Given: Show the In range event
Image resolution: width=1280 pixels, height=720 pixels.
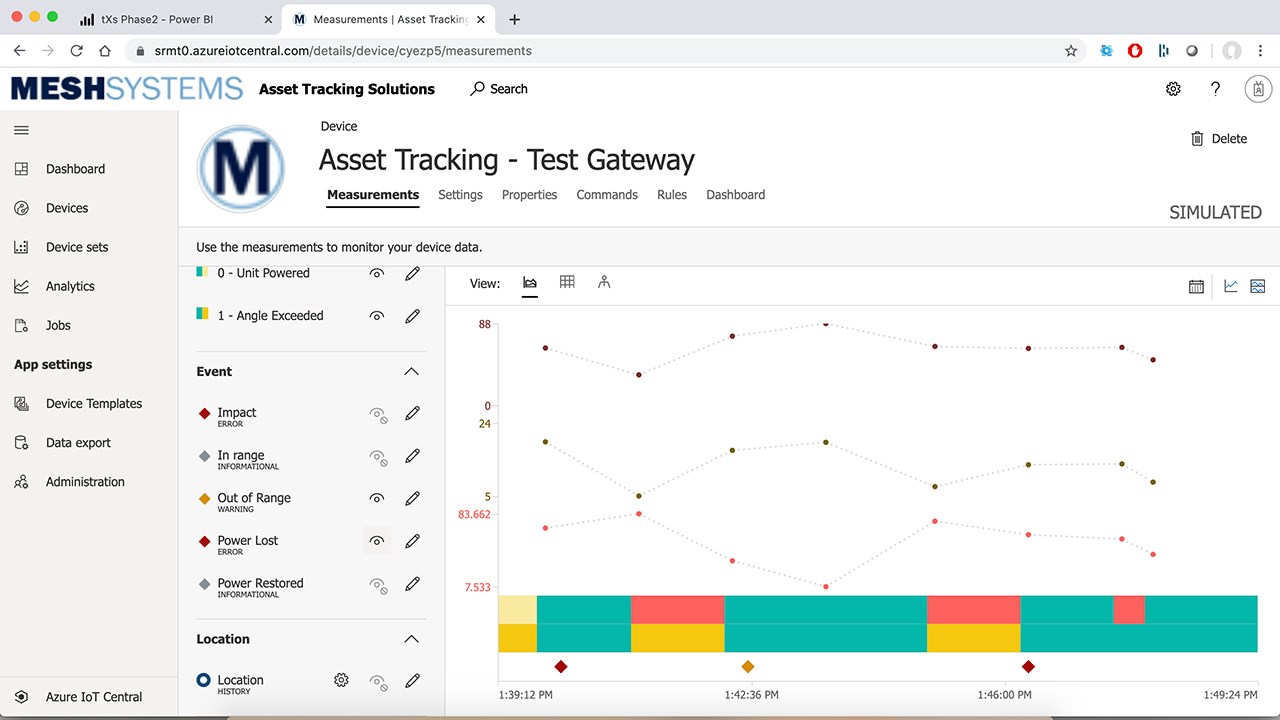Looking at the screenshot, I should click(378, 457).
